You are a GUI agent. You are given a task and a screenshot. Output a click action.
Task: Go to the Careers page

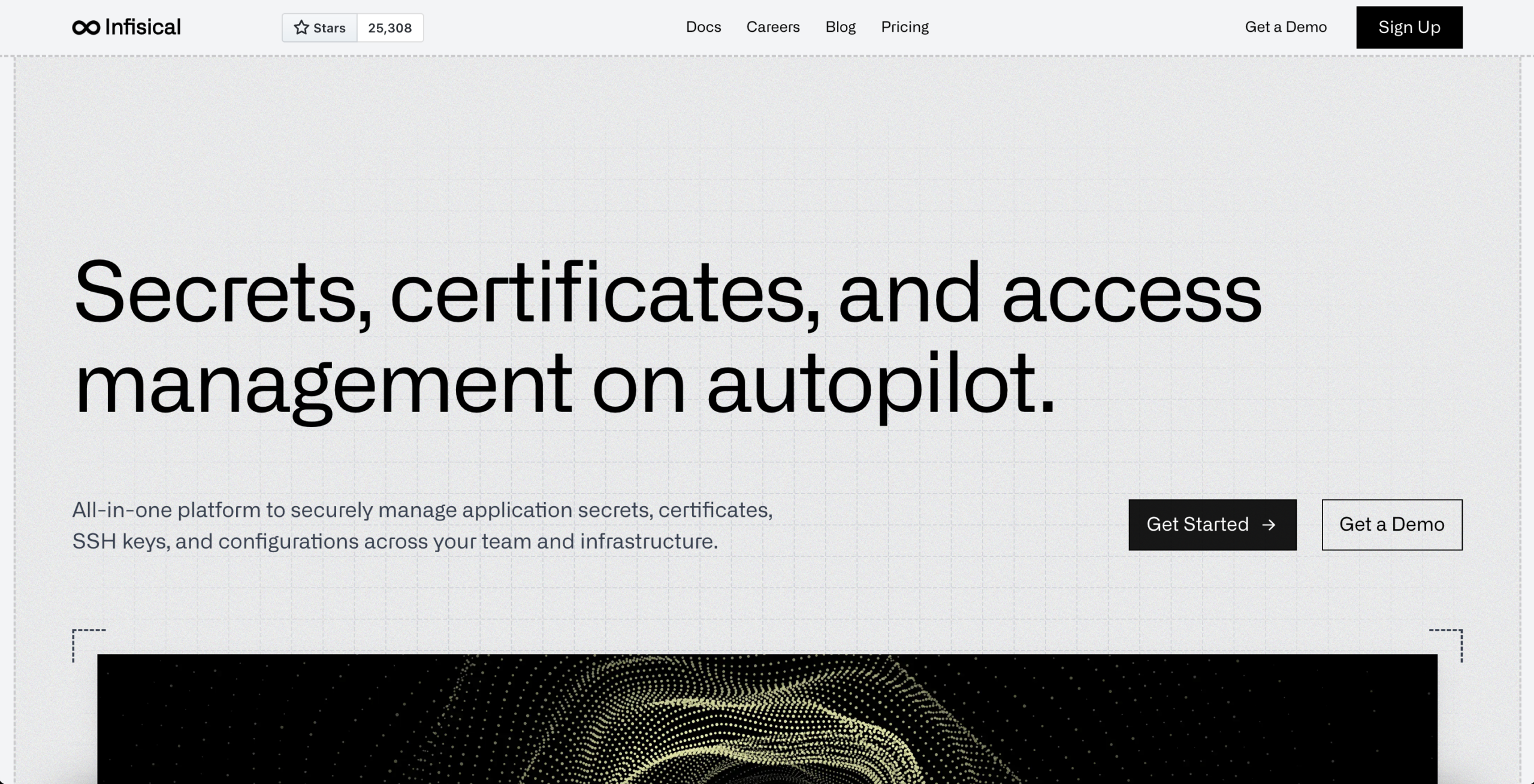772,27
